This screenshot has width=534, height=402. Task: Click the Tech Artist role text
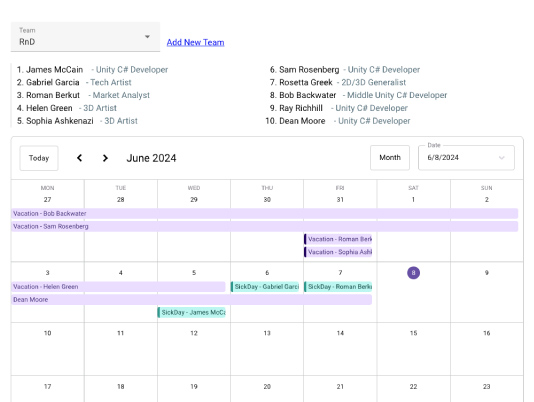click(111, 82)
